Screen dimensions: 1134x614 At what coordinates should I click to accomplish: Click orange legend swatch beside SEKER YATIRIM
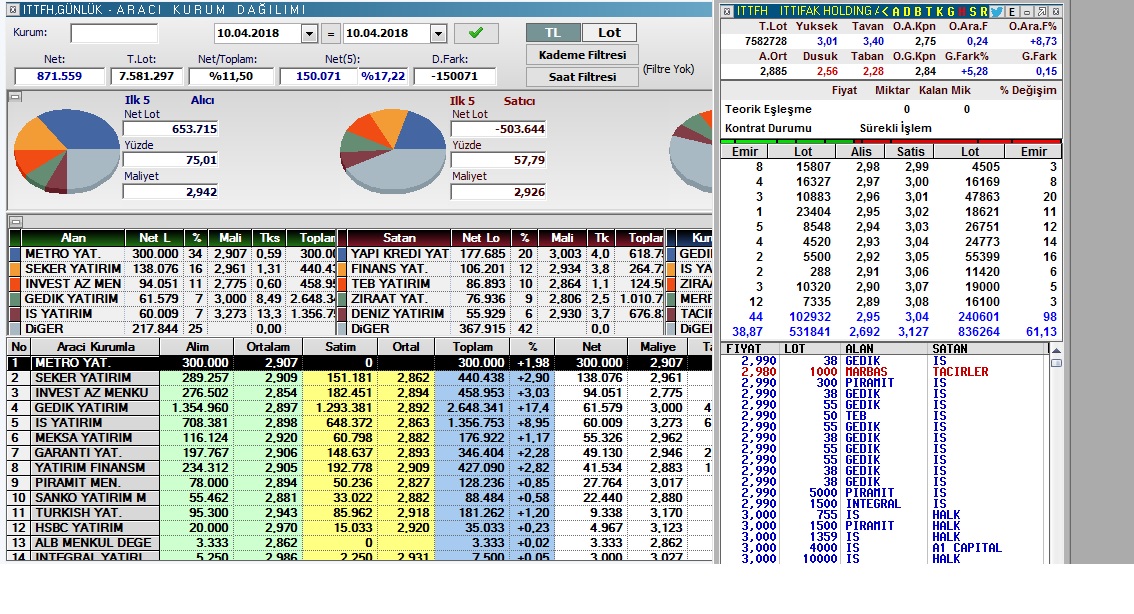point(15,269)
